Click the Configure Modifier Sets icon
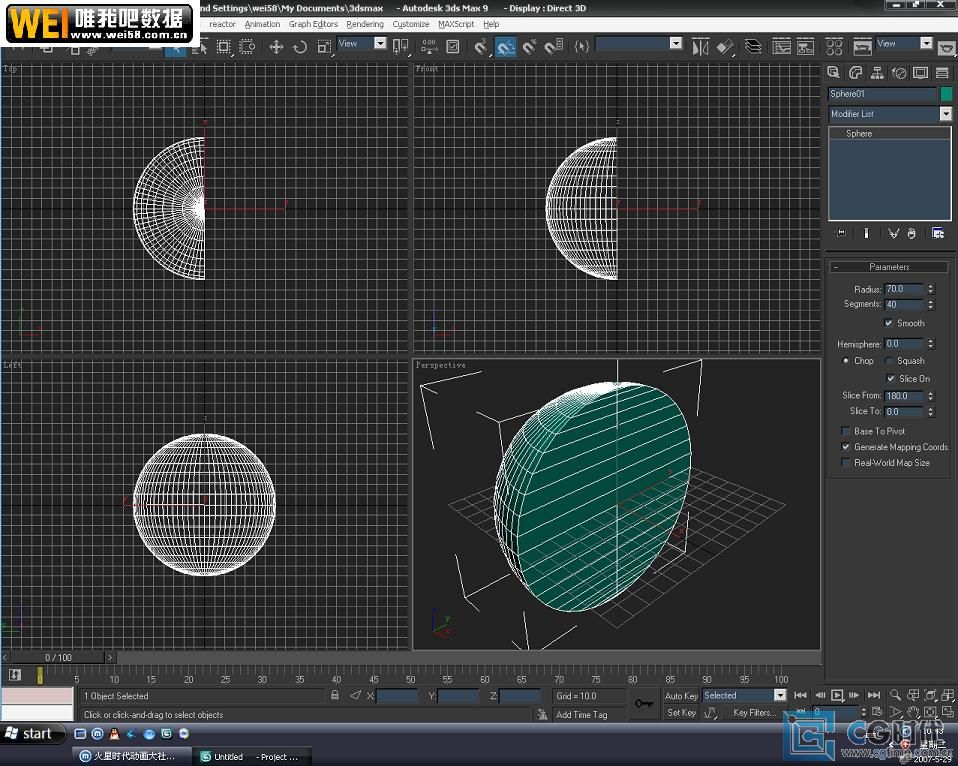 [x=938, y=233]
